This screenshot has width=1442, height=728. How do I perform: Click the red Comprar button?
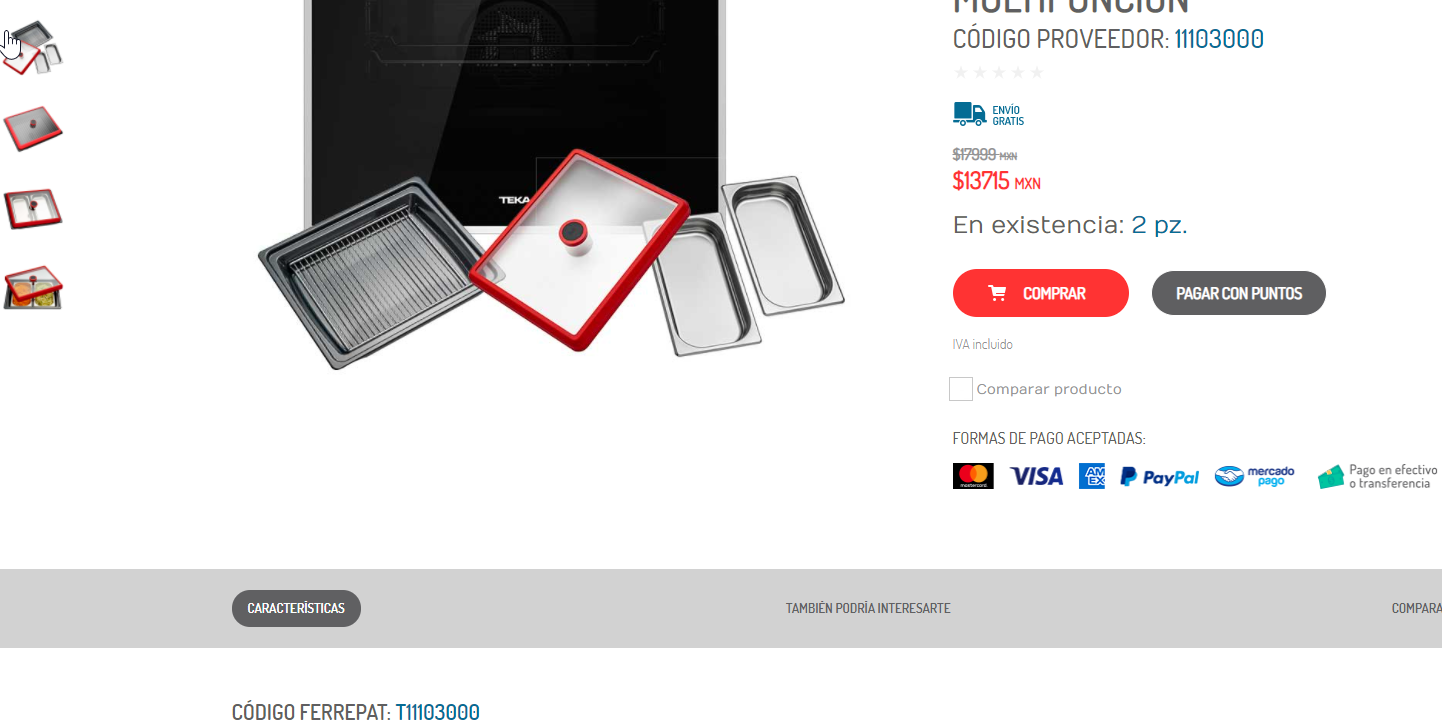1041,293
